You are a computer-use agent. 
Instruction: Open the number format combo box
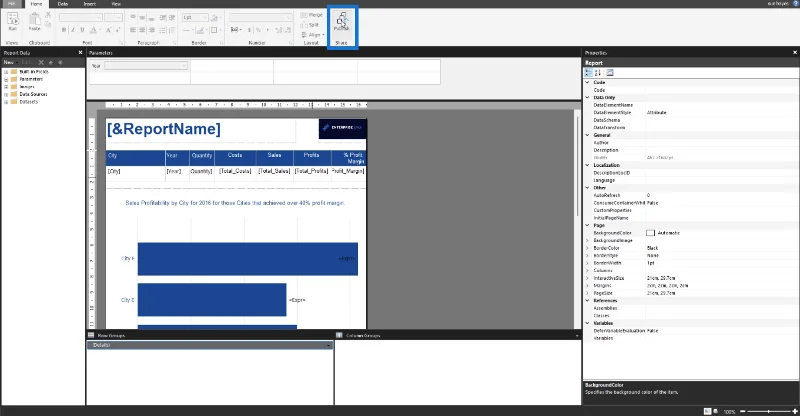261,17
